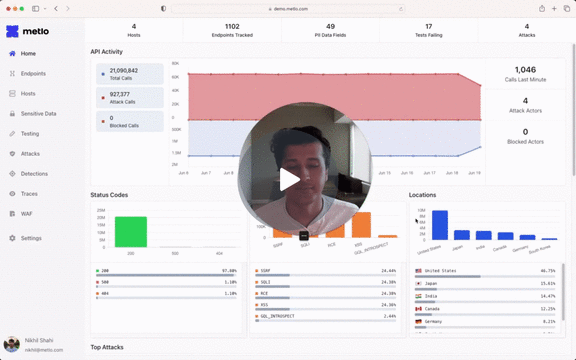
Task: Click the Japan bar in Locations chart
Action: point(462,235)
